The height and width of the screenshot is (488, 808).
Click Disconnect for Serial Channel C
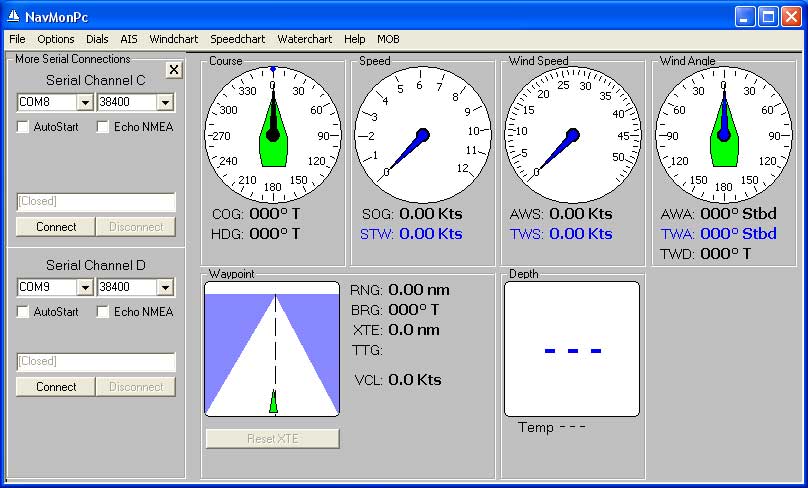tap(136, 227)
